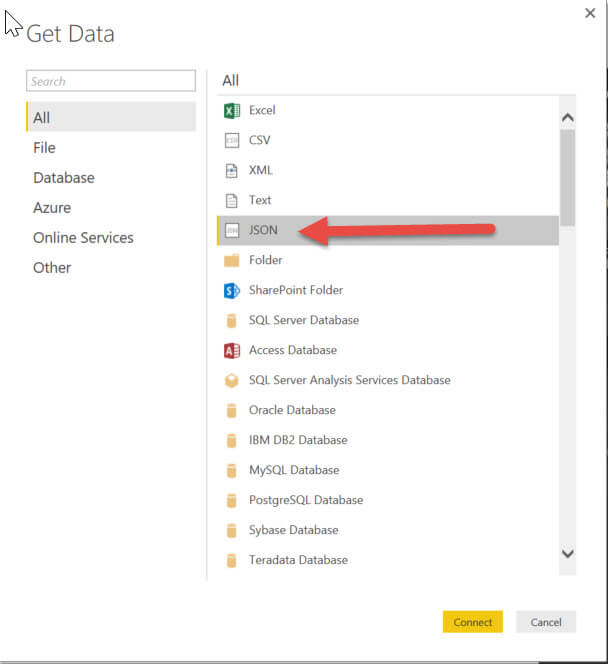Select the JSON source icon
The image size is (608, 664).
pyautogui.click(x=232, y=230)
